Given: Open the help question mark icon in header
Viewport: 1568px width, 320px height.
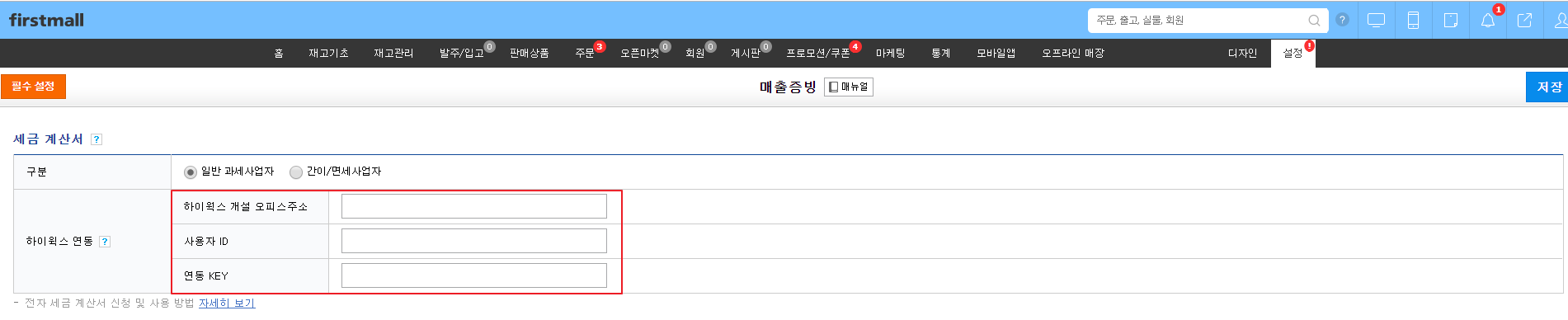Looking at the screenshot, I should 1342,20.
